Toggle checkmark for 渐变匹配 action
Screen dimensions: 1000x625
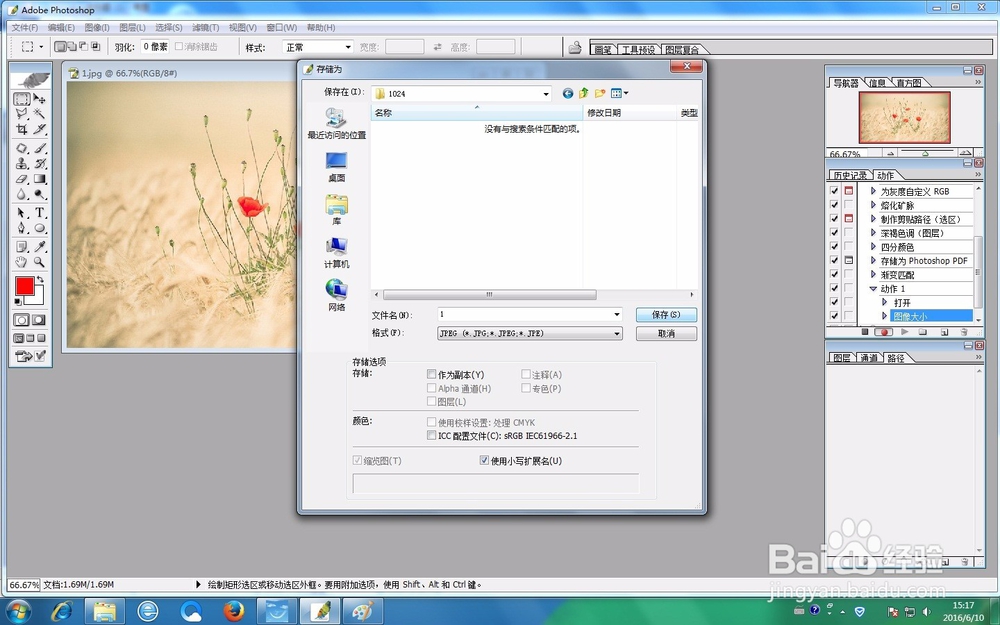coord(834,274)
